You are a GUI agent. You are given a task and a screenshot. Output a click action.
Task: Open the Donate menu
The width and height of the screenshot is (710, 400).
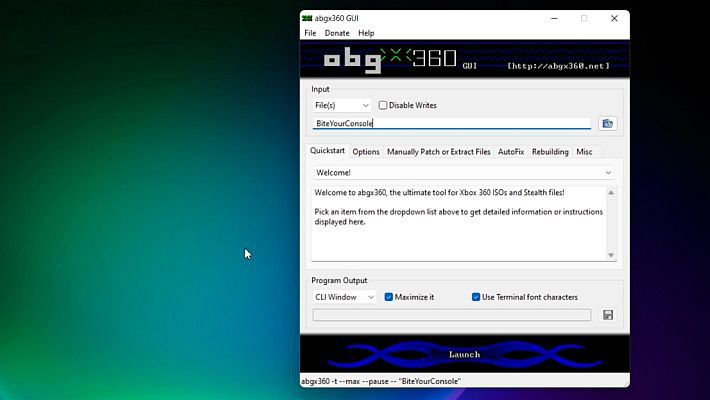[337, 33]
